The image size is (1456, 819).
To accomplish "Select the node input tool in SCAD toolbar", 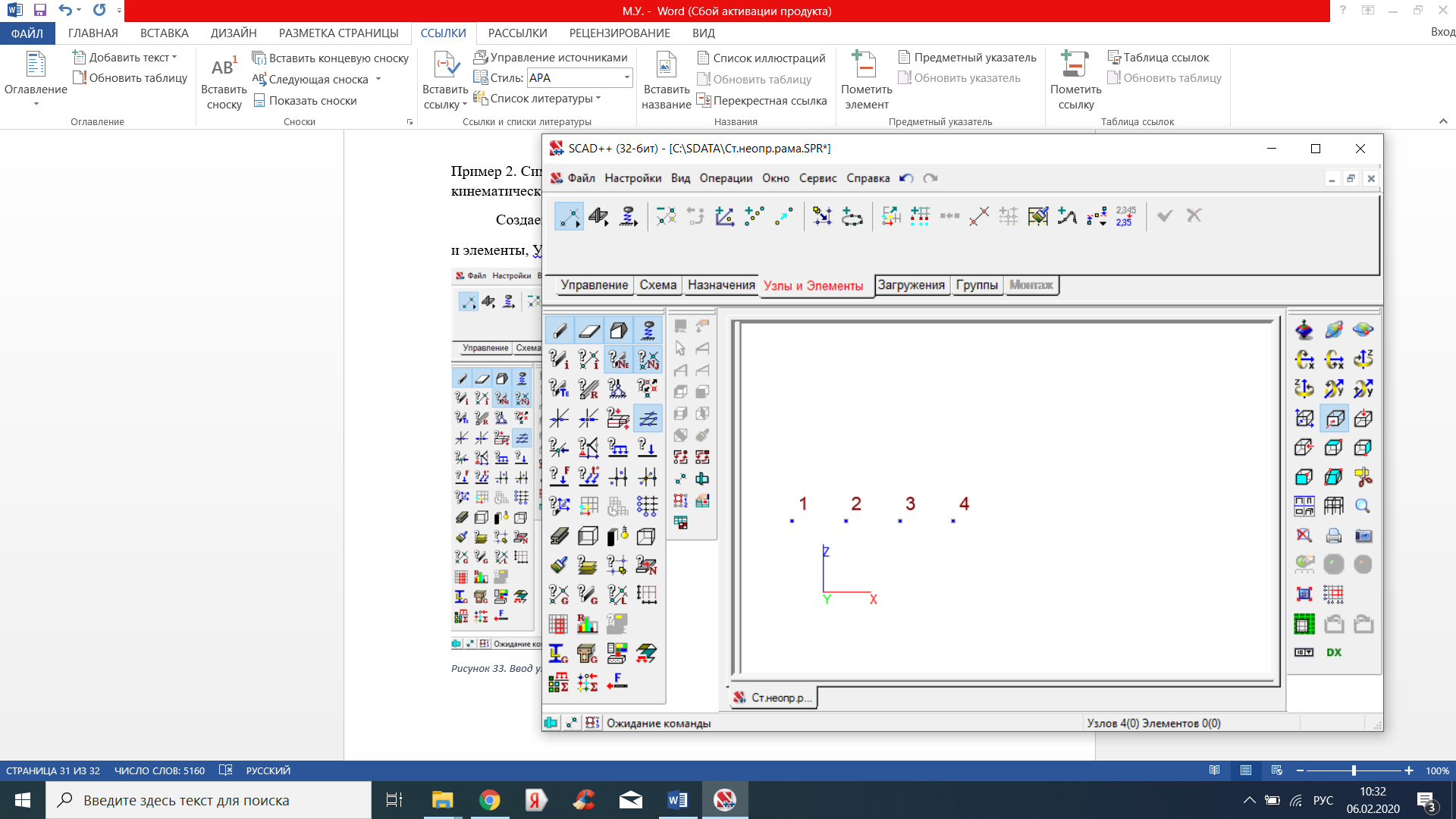I will click(569, 216).
